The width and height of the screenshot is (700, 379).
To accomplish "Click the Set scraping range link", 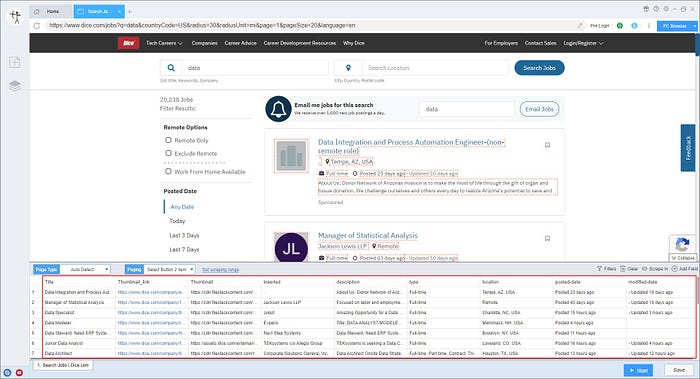I will (221, 270).
